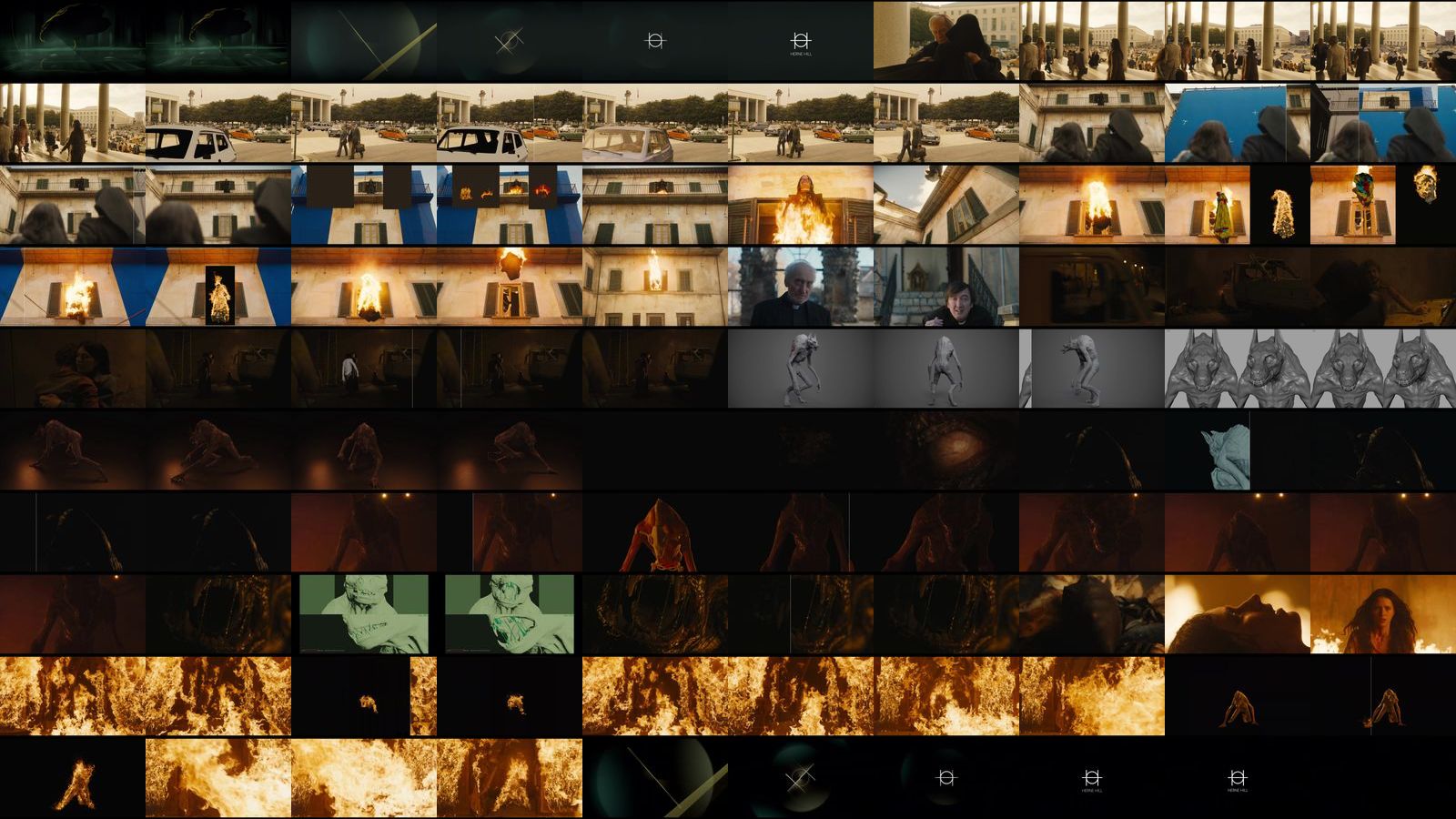Select the red-orange creature model on black
The height and width of the screenshot is (819, 1456).
pos(655,532)
